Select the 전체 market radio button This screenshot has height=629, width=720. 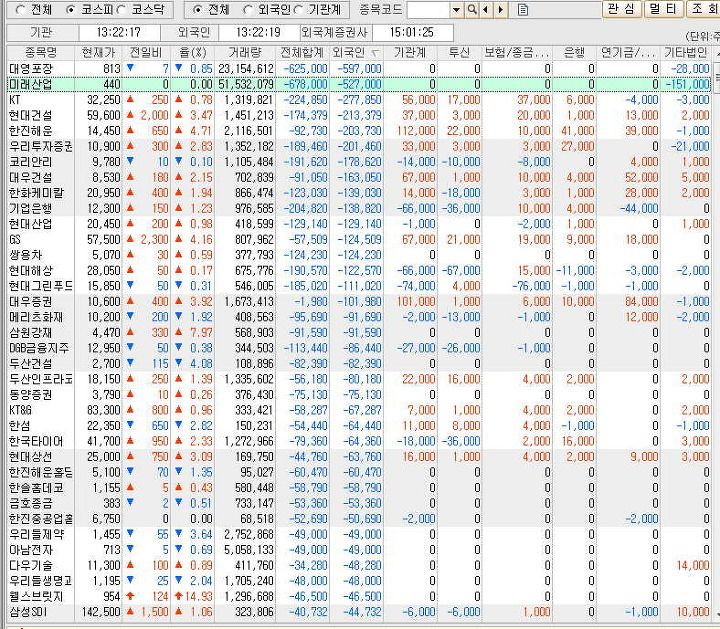click(21, 10)
